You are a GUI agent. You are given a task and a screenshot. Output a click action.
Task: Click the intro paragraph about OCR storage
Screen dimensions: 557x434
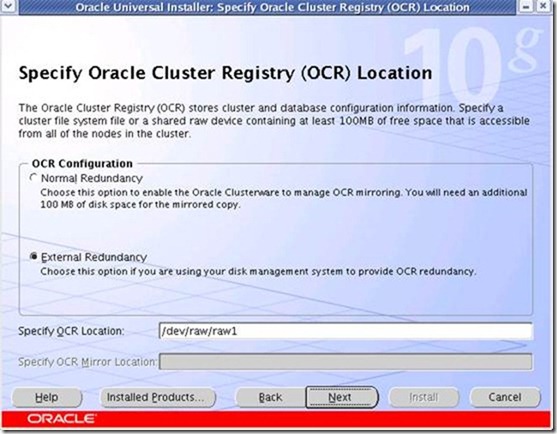274,121
